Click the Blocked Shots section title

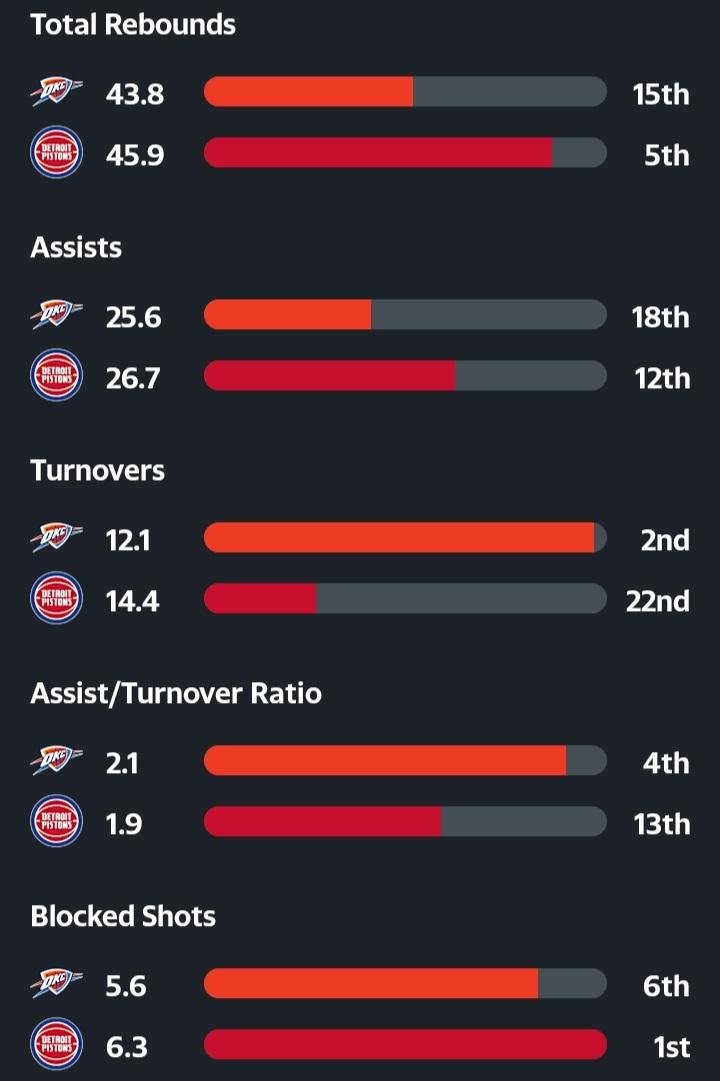point(123,916)
